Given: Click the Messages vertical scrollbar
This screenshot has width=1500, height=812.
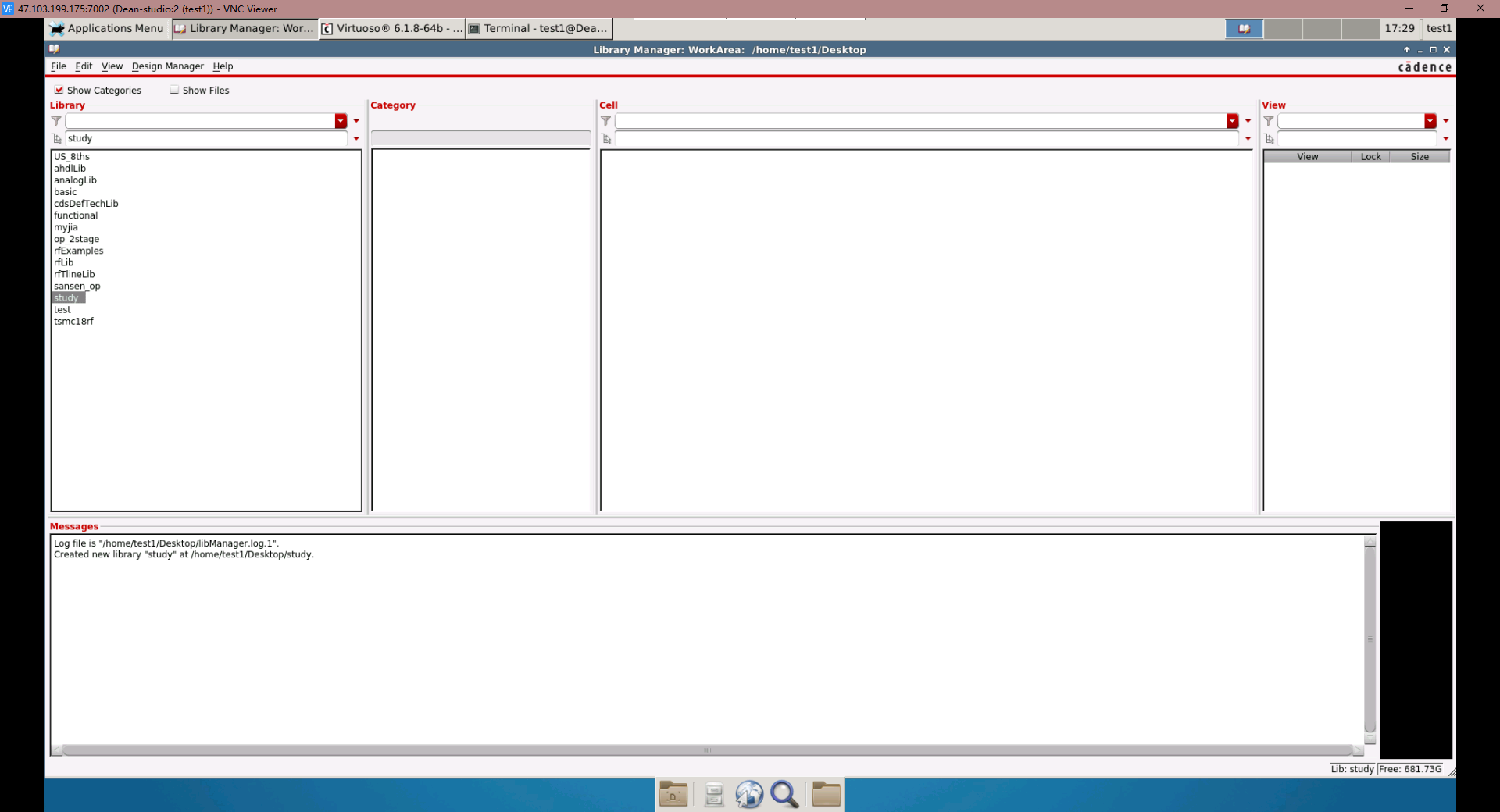Looking at the screenshot, I should pos(1370,640).
